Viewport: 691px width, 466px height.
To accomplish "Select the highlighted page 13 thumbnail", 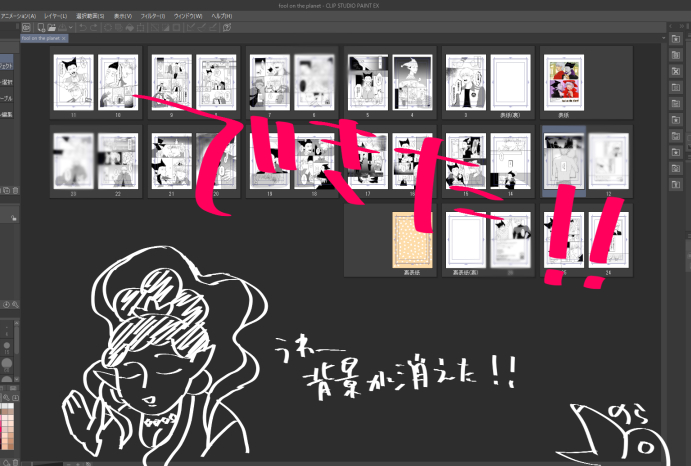I will 564,161.
